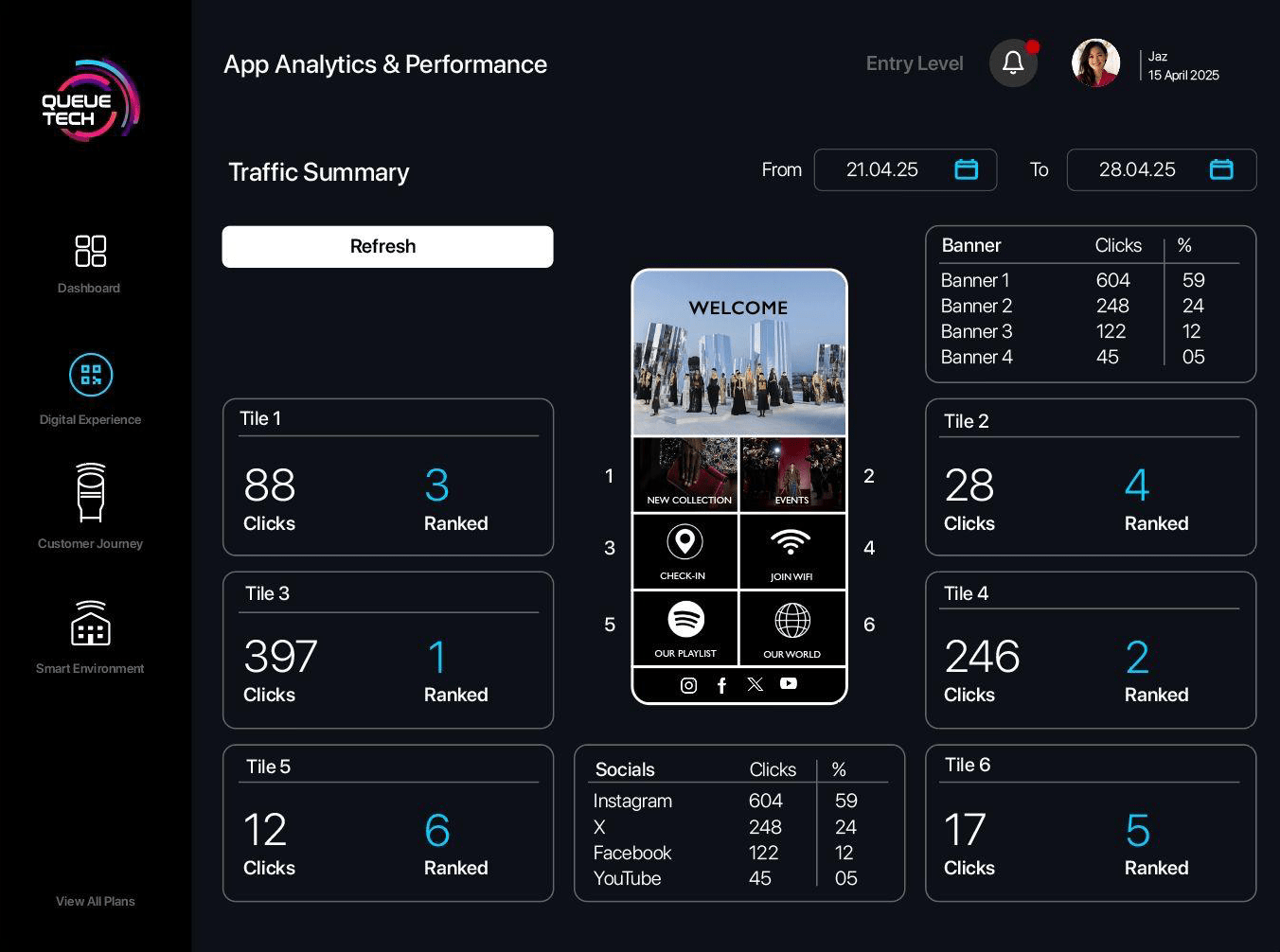Viewport: 1280px width, 952px height.
Task: Click the From date field 21.04.25
Action: pyautogui.click(x=881, y=170)
